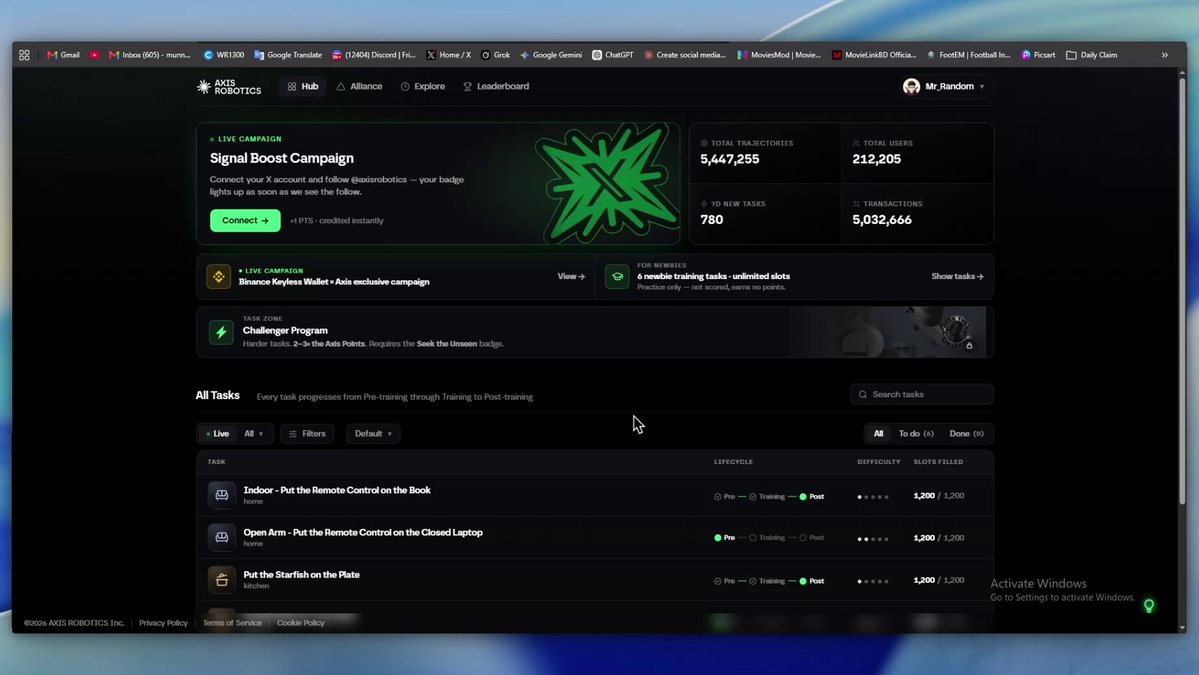The width and height of the screenshot is (1199, 675).
Task: Open Open Arm Closed Laptop task
Action: (363, 532)
